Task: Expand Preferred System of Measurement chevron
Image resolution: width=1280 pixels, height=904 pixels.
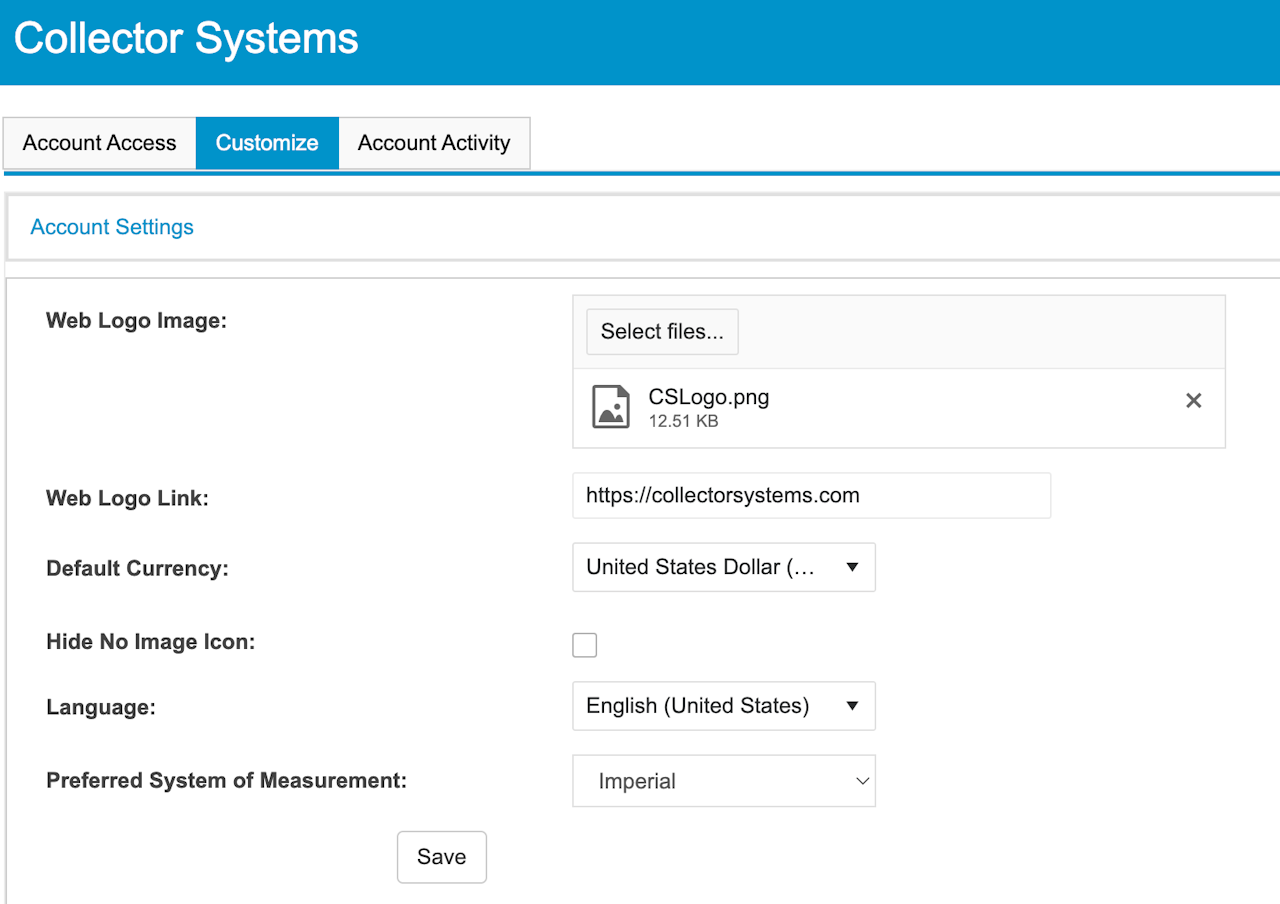Action: [863, 781]
